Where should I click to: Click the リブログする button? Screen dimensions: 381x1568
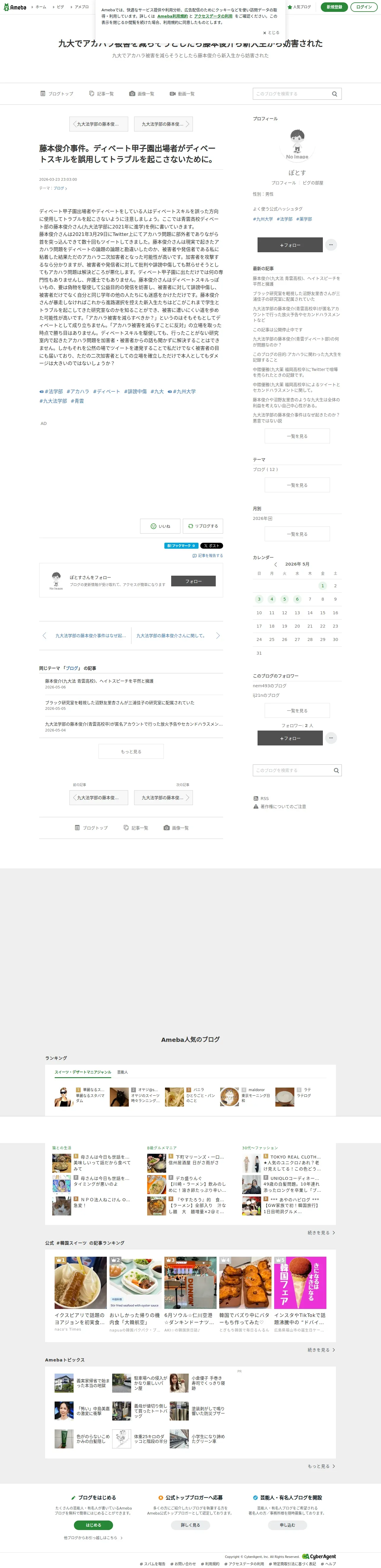(x=203, y=526)
